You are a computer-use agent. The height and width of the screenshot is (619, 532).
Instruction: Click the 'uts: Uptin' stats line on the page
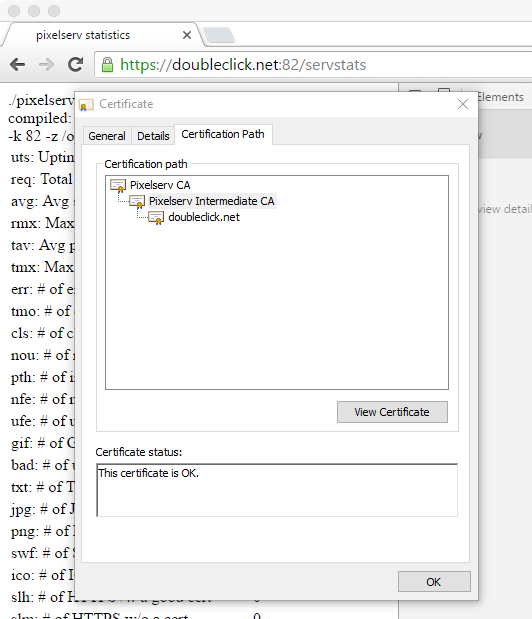pyautogui.click(x=43, y=158)
